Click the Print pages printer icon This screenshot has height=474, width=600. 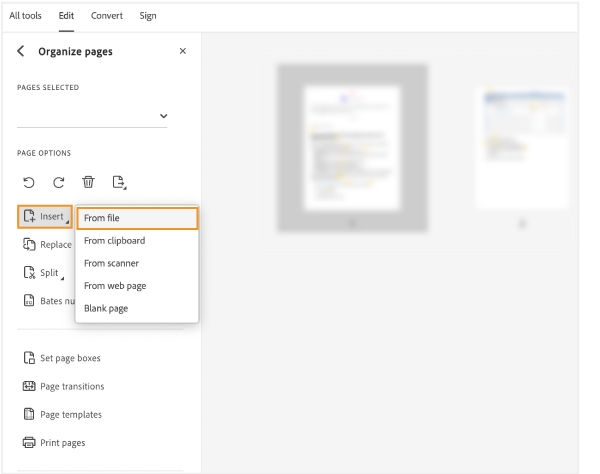[x=29, y=442]
